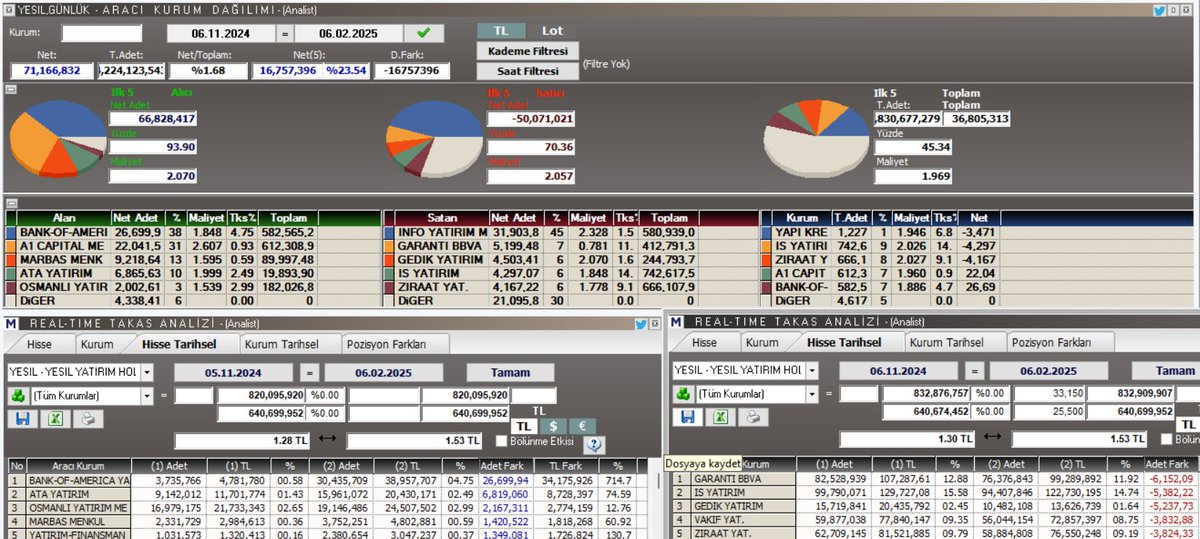Viewport: 1200px width, 539px height.
Task: Switch unit to TL in Kurum Dağılımı
Action: click(x=501, y=32)
